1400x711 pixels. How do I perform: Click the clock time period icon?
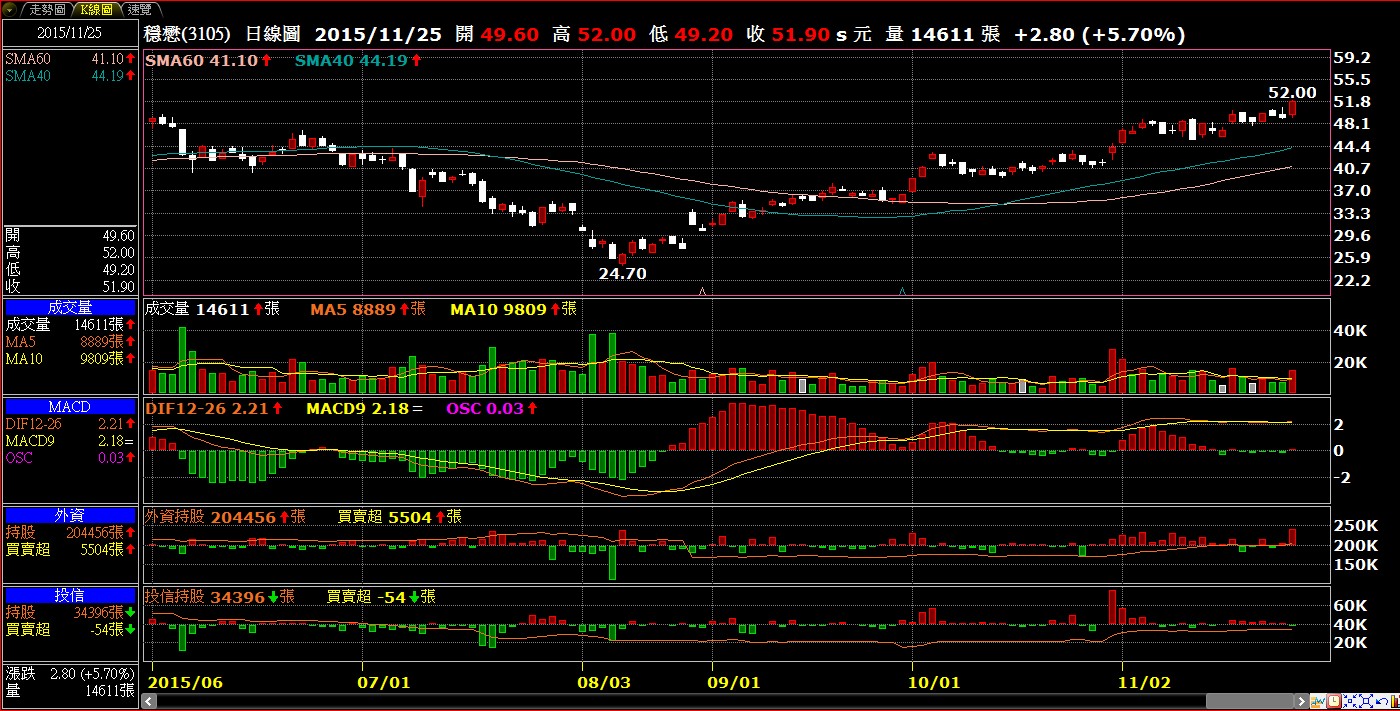coord(1334,701)
